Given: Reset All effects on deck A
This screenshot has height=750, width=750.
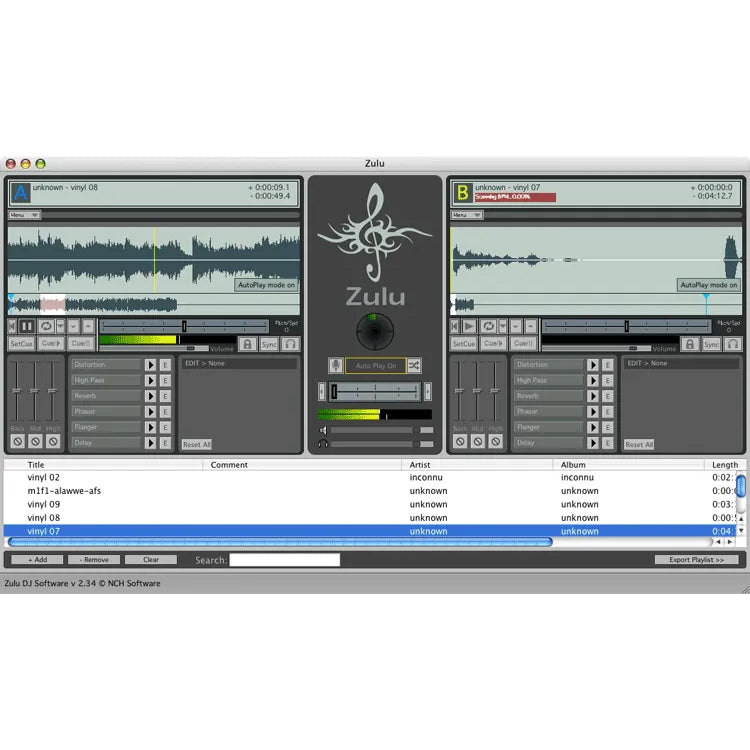Looking at the screenshot, I should (197, 444).
